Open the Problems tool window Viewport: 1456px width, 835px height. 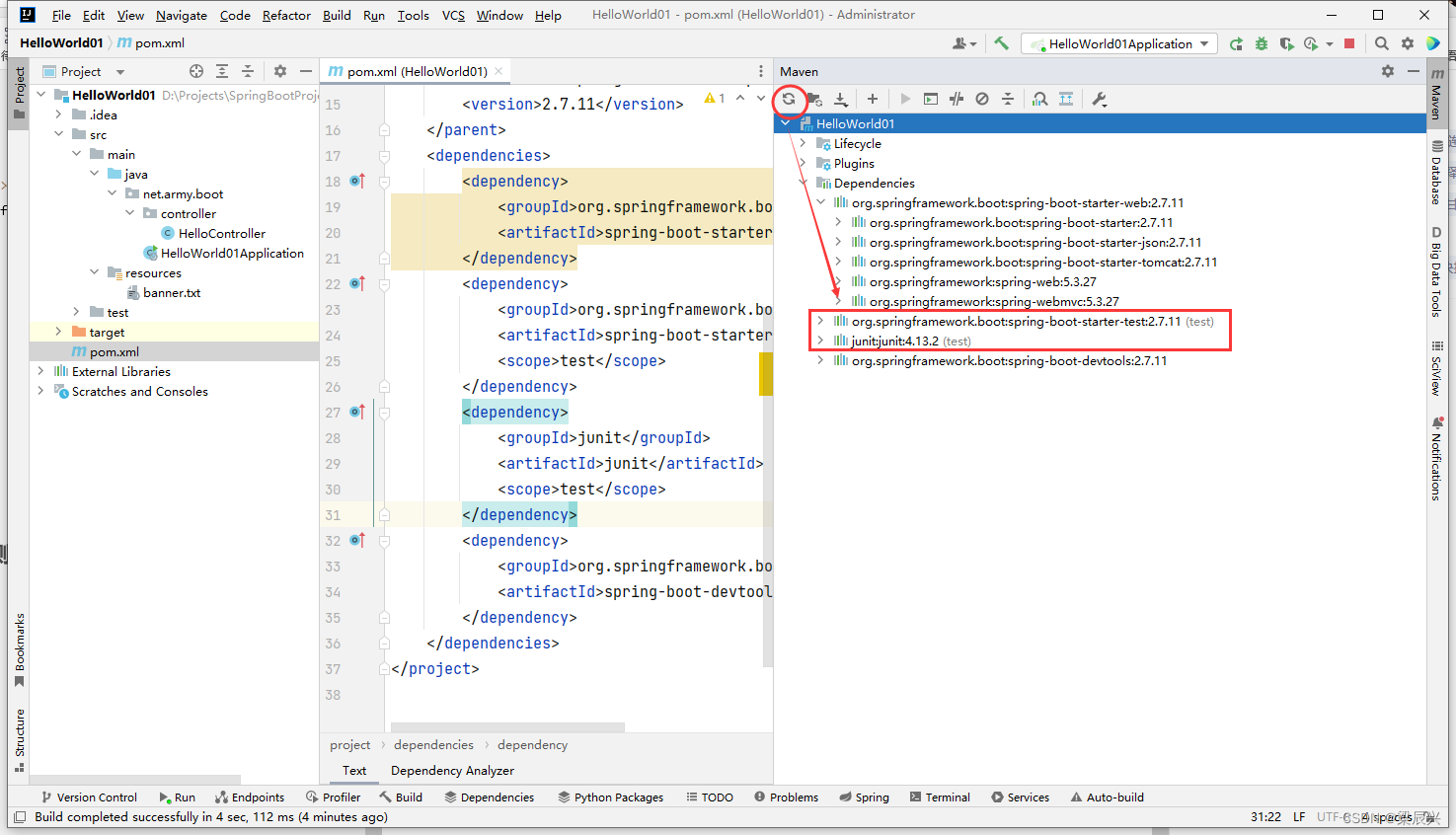pyautogui.click(x=786, y=797)
